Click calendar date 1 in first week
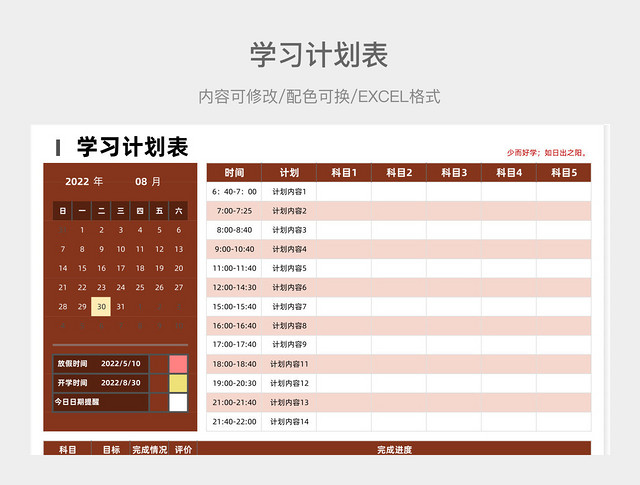640x485 pixels. (82, 230)
